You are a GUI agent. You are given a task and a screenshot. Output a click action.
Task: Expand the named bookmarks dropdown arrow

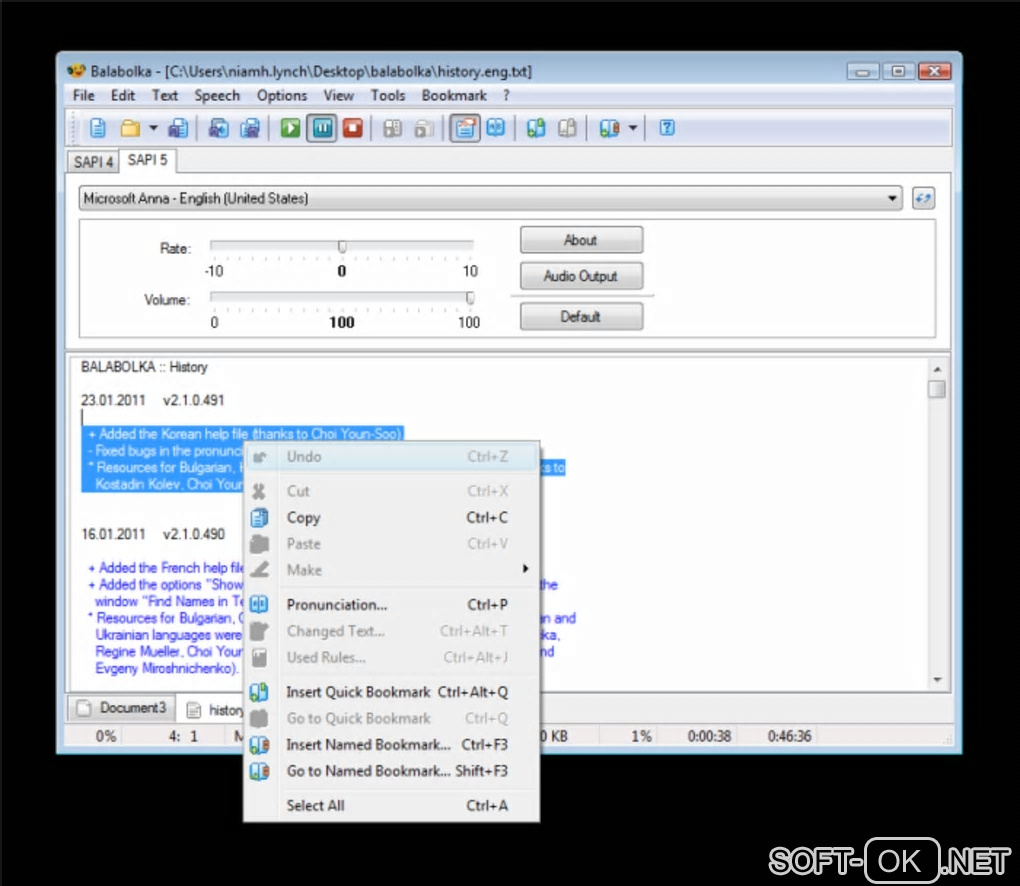pyautogui.click(x=633, y=128)
